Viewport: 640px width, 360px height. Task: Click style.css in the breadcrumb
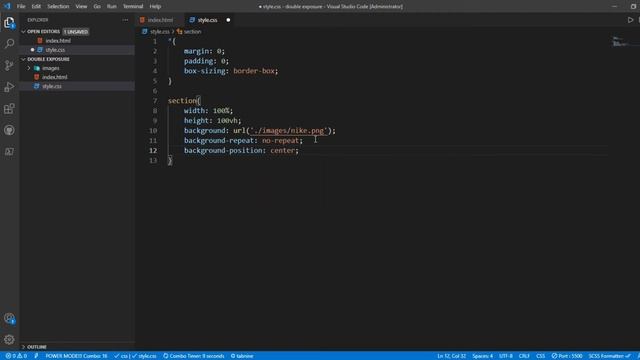pyautogui.click(x=159, y=31)
